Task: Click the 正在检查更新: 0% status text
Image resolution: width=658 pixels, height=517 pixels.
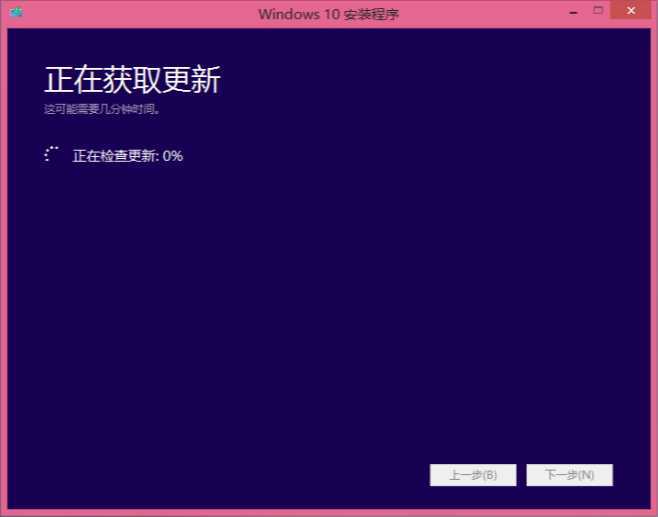Action: 128,156
